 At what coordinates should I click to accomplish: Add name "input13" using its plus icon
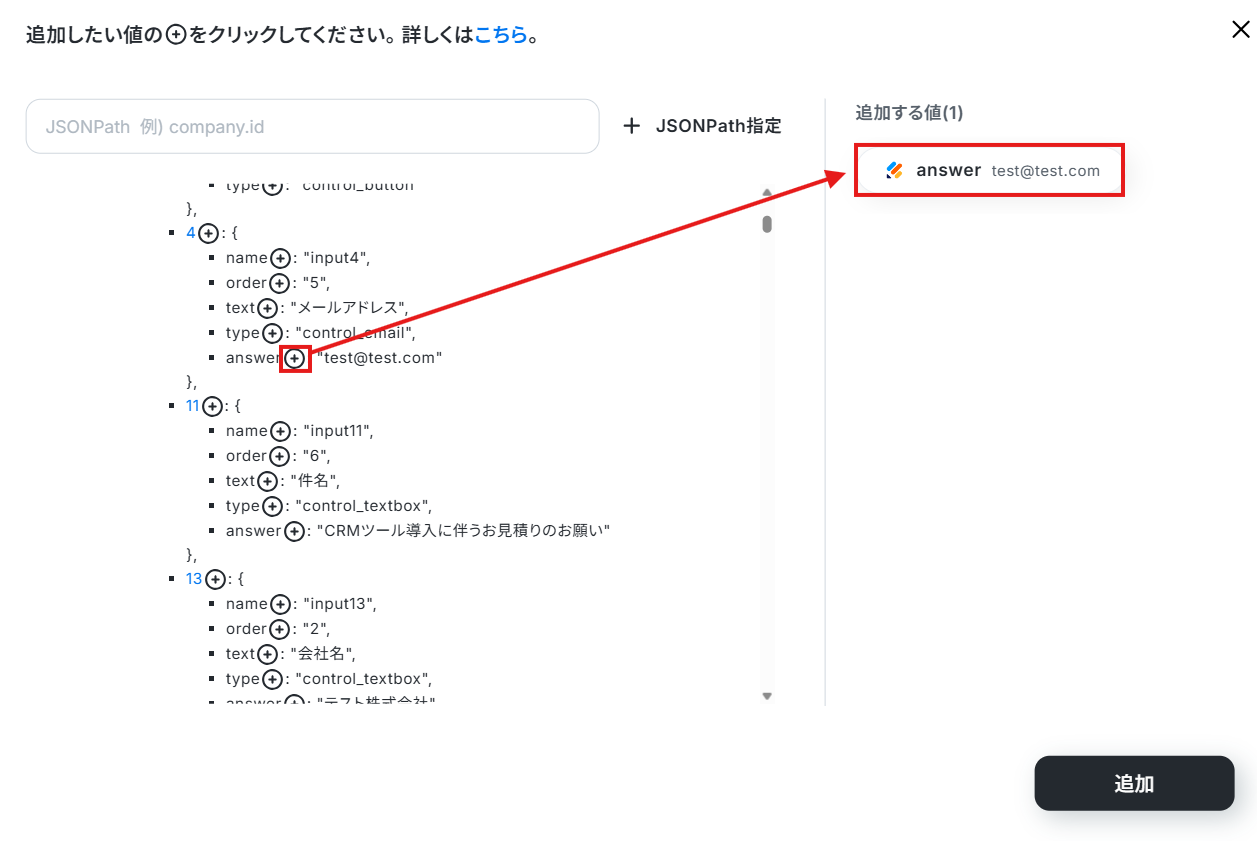(x=280, y=604)
